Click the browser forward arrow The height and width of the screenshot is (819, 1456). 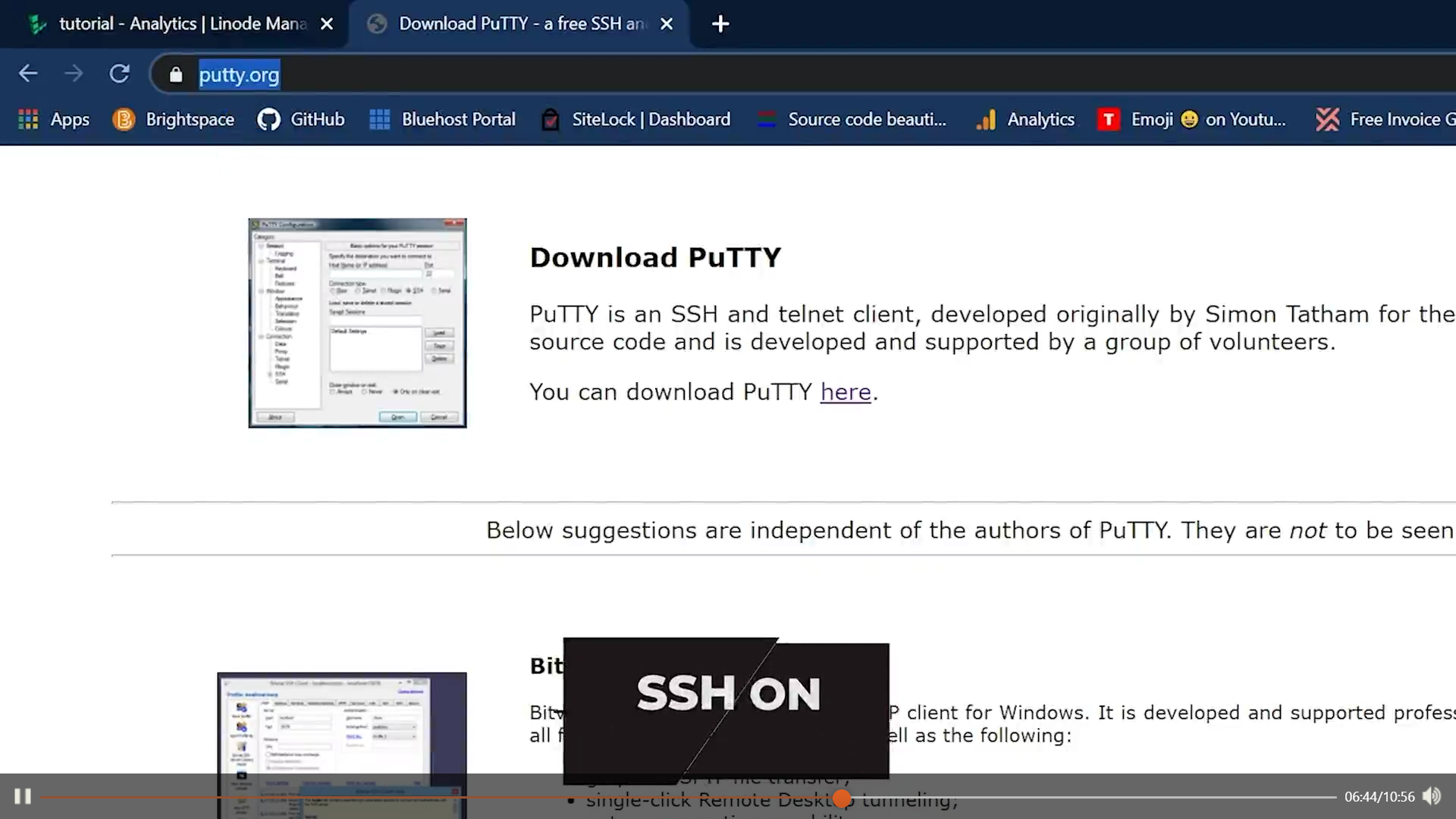pyautogui.click(x=74, y=74)
